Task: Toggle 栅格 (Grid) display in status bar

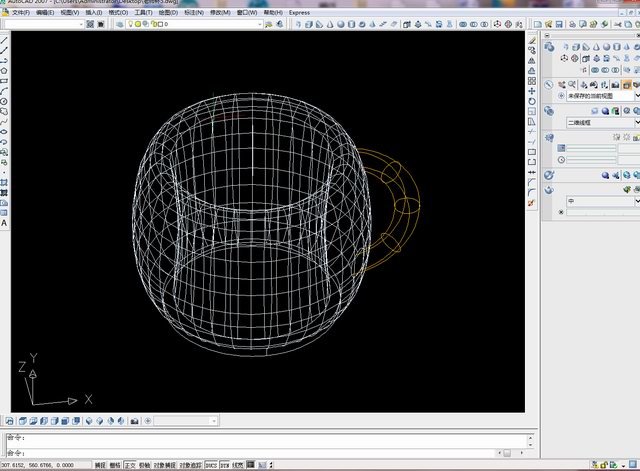Action: click(114, 465)
